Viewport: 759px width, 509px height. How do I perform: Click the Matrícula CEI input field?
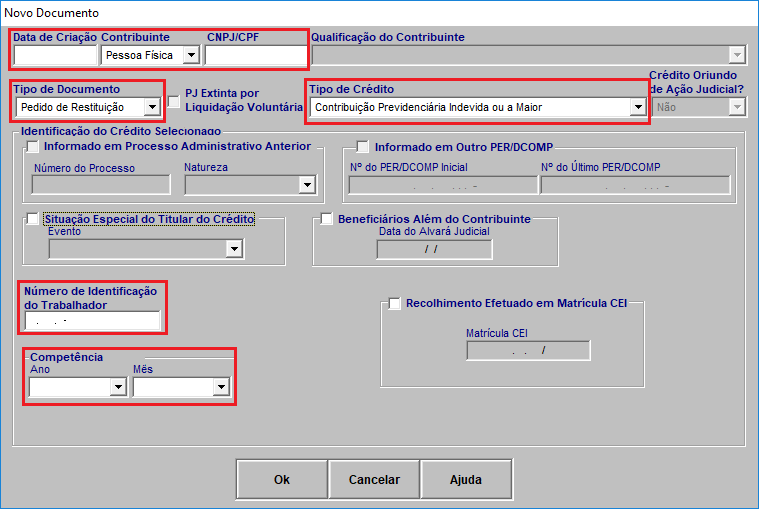[x=527, y=350]
